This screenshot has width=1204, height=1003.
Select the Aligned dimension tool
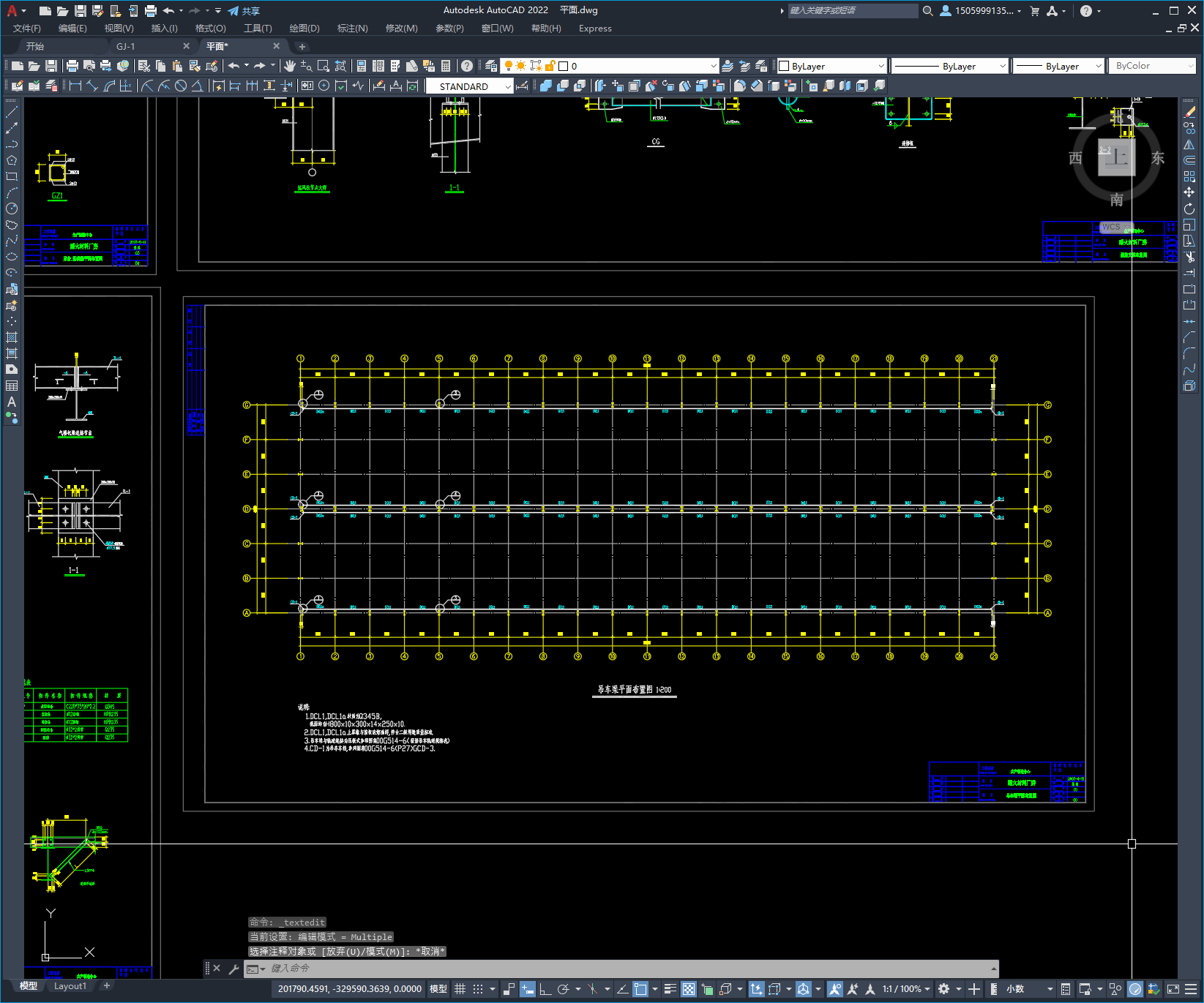click(x=92, y=86)
